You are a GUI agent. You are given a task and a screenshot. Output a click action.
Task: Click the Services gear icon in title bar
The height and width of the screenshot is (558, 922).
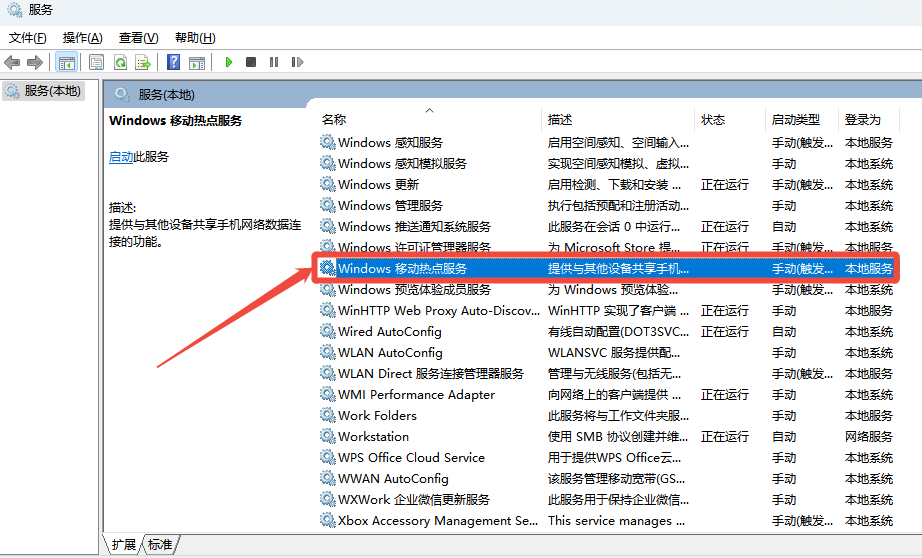[x=15, y=10]
